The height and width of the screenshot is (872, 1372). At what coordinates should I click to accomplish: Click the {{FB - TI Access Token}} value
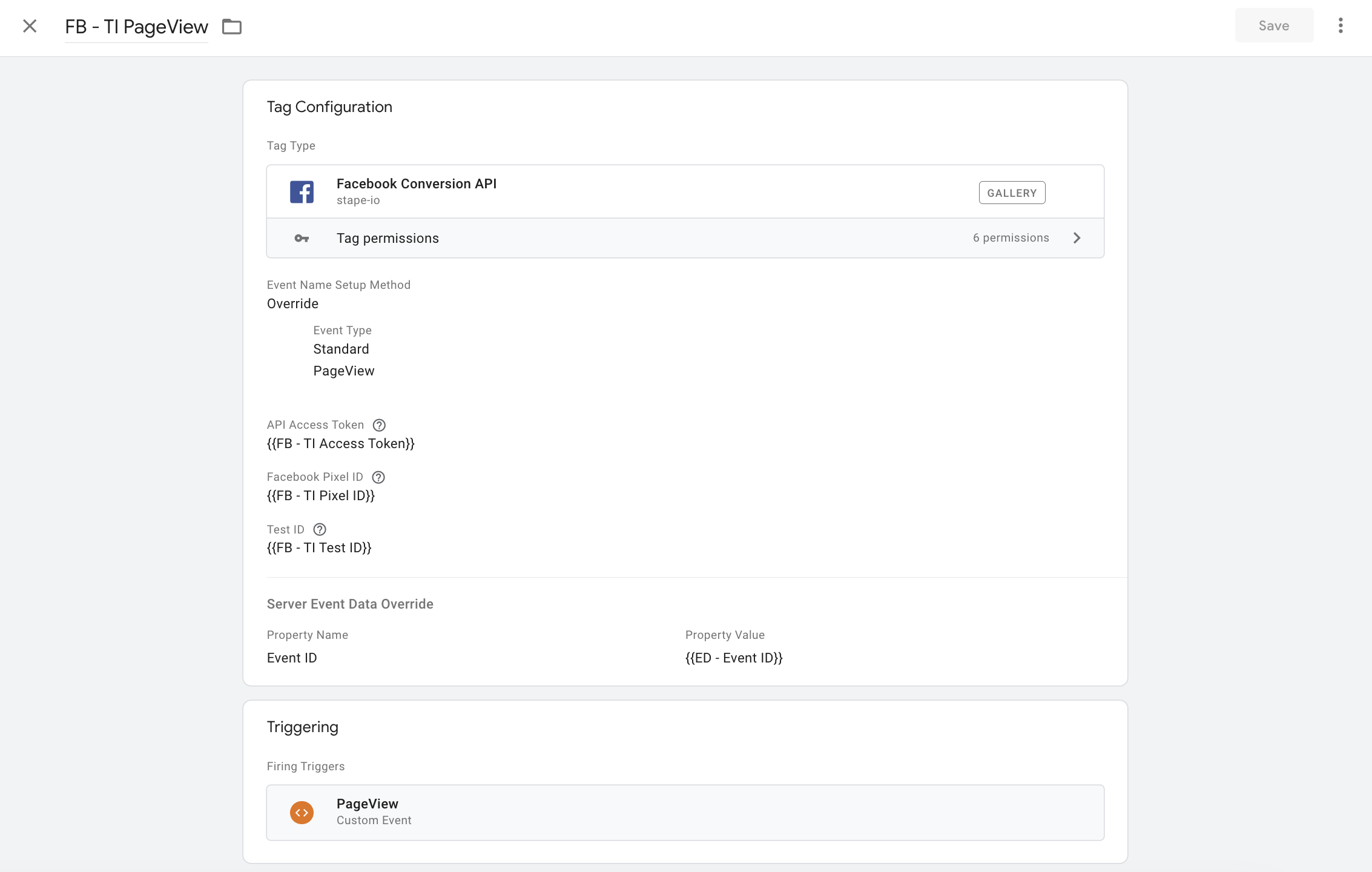[341, 444]
